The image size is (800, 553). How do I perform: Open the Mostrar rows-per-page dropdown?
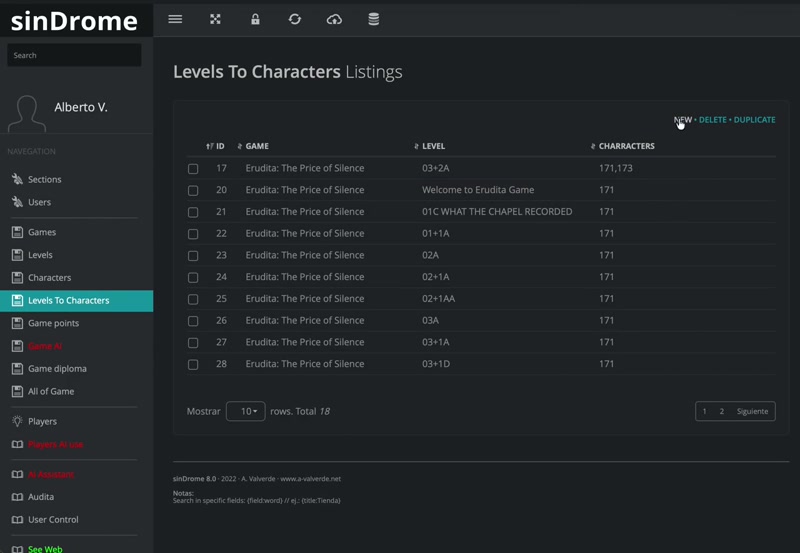click(x=245, y=411)
